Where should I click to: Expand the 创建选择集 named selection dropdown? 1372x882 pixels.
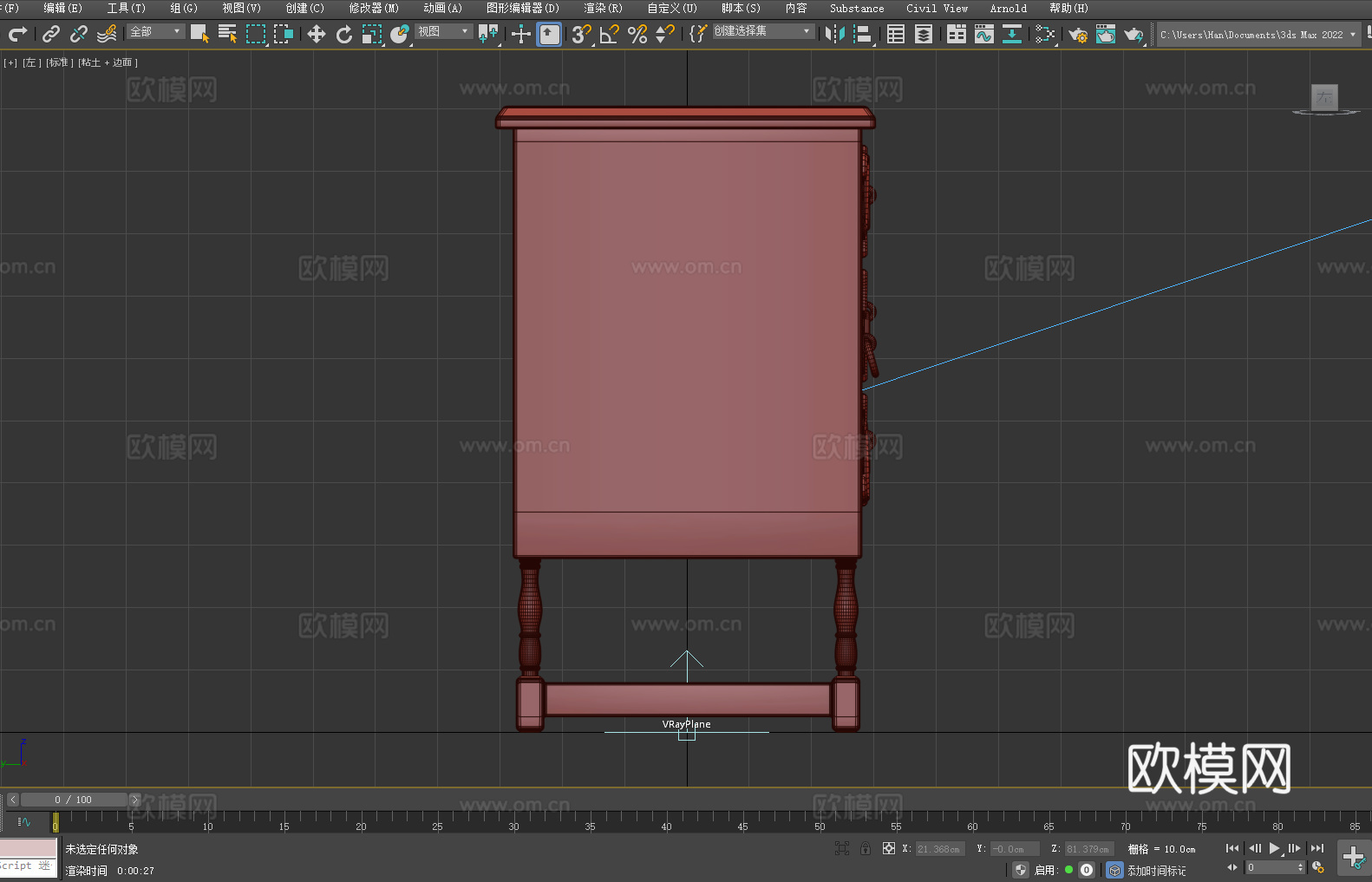pyautogui.click(x=763, y=31)
